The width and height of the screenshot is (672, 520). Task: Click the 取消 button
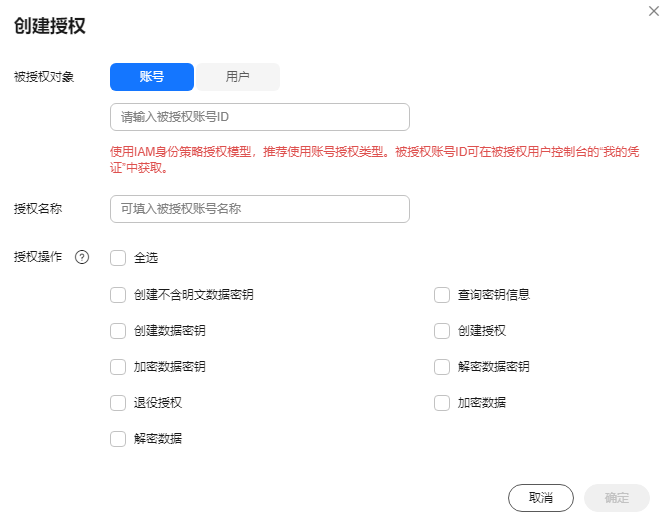541,498
